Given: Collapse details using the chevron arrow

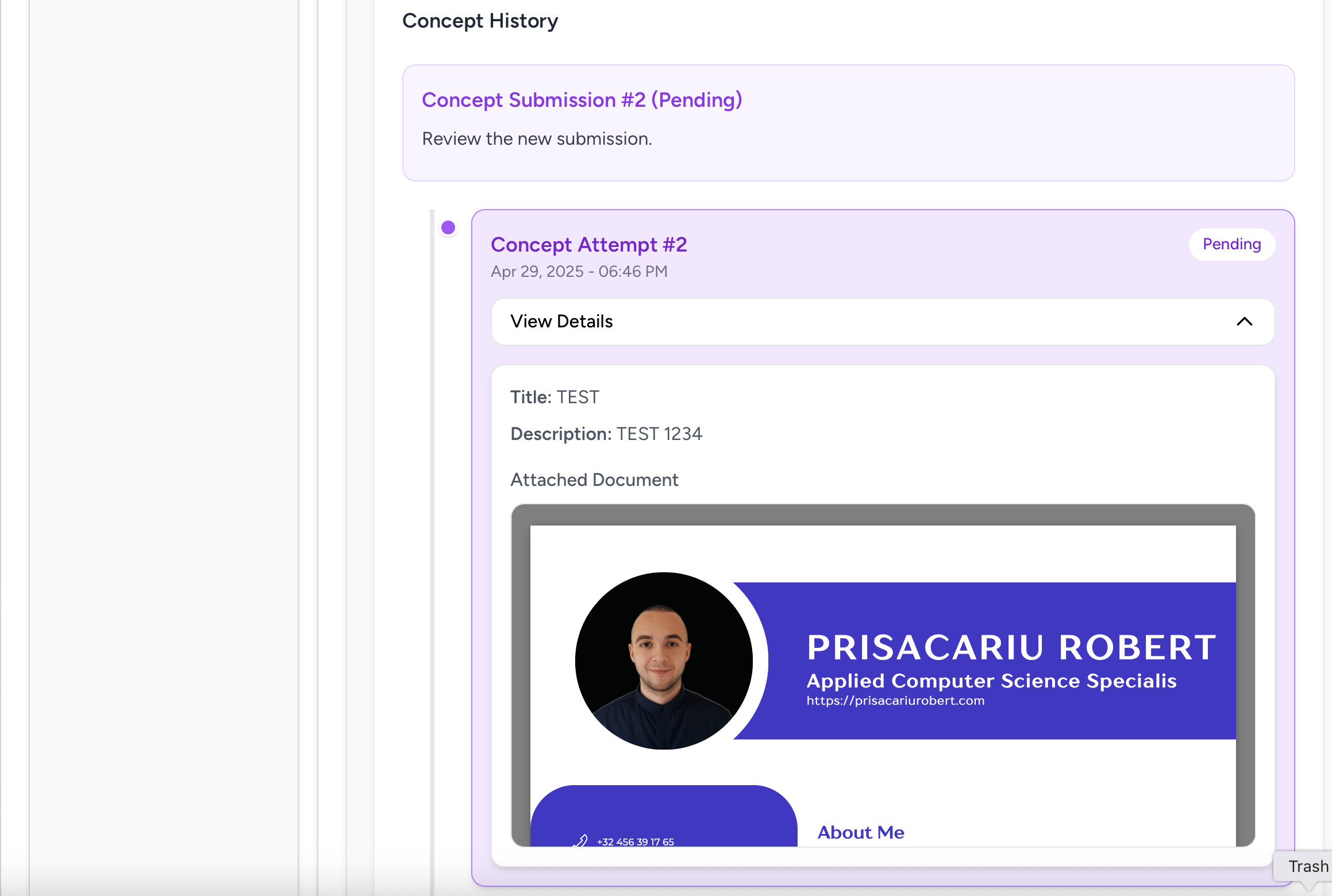Looking at the screenshot, I should coord(1244,322).
